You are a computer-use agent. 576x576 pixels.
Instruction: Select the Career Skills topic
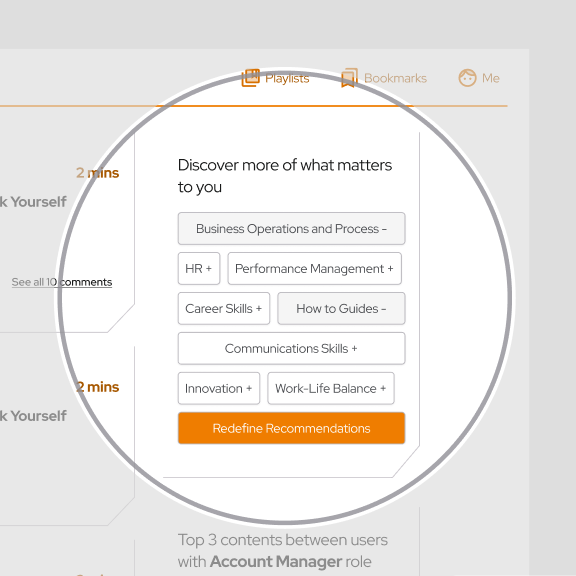224,309
